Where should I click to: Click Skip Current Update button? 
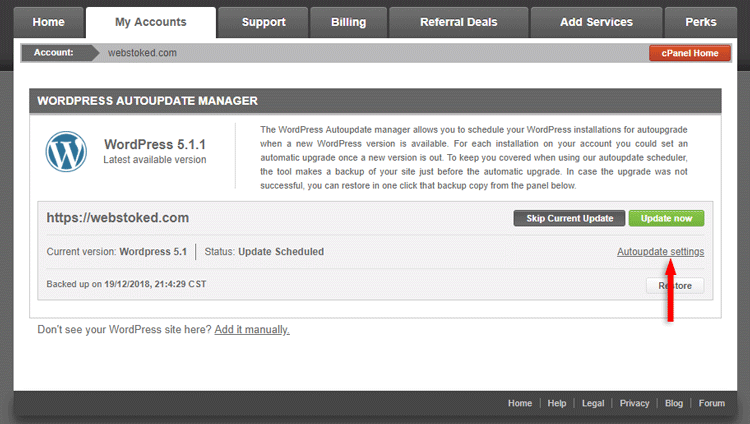click(569, 218)
